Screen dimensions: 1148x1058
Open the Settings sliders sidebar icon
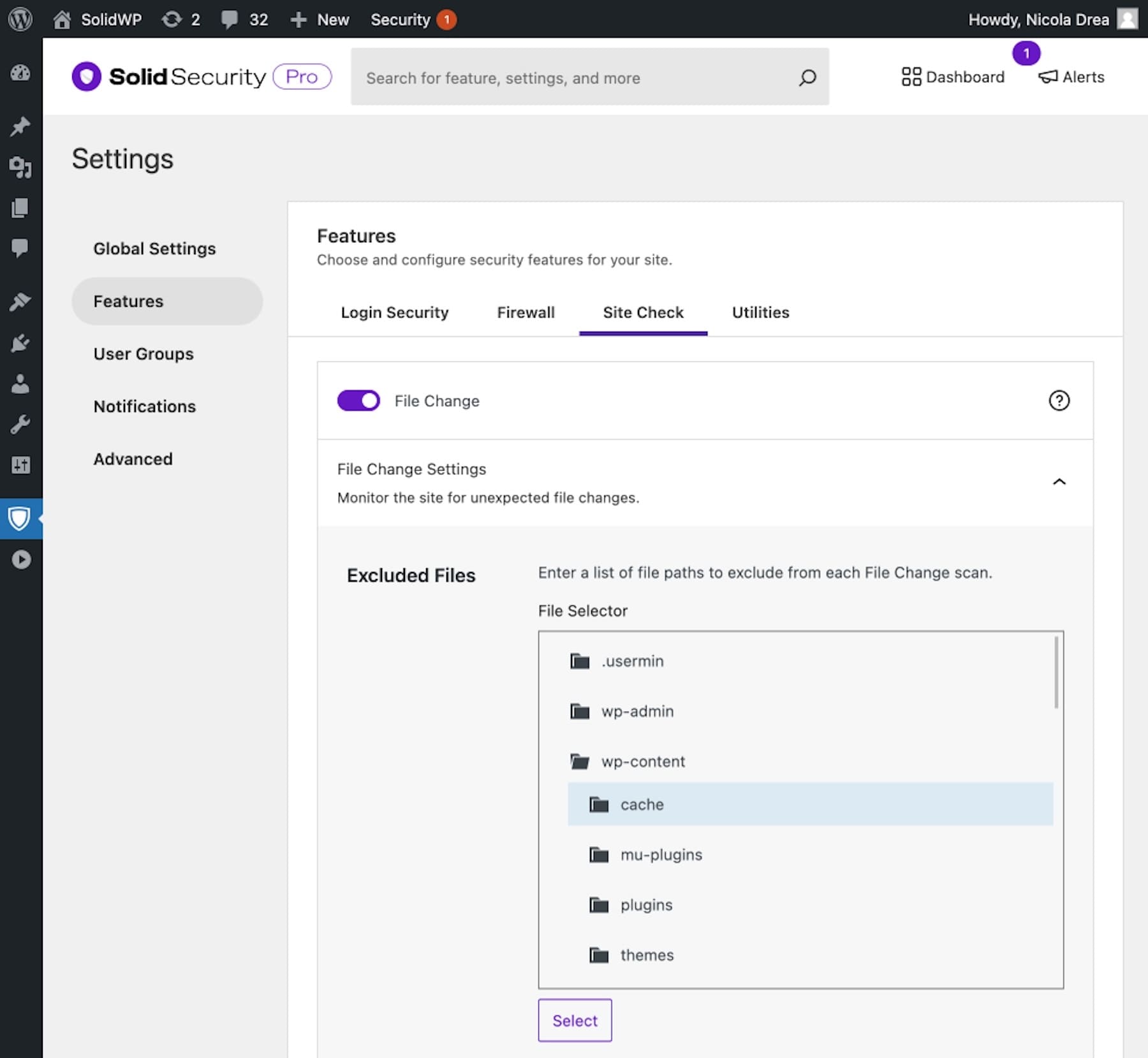coord(20,465)
